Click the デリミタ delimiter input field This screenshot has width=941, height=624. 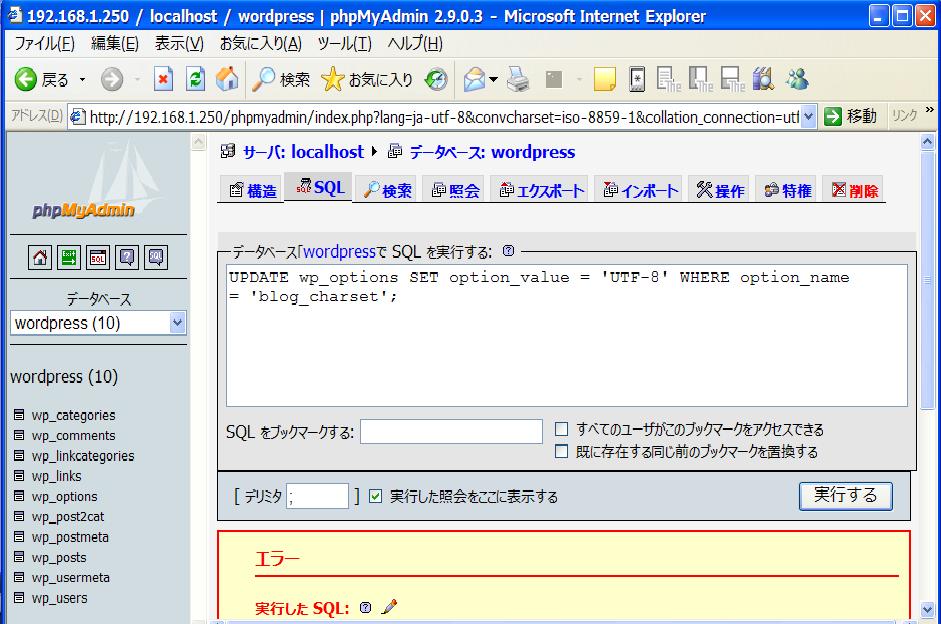click(317, 496)
